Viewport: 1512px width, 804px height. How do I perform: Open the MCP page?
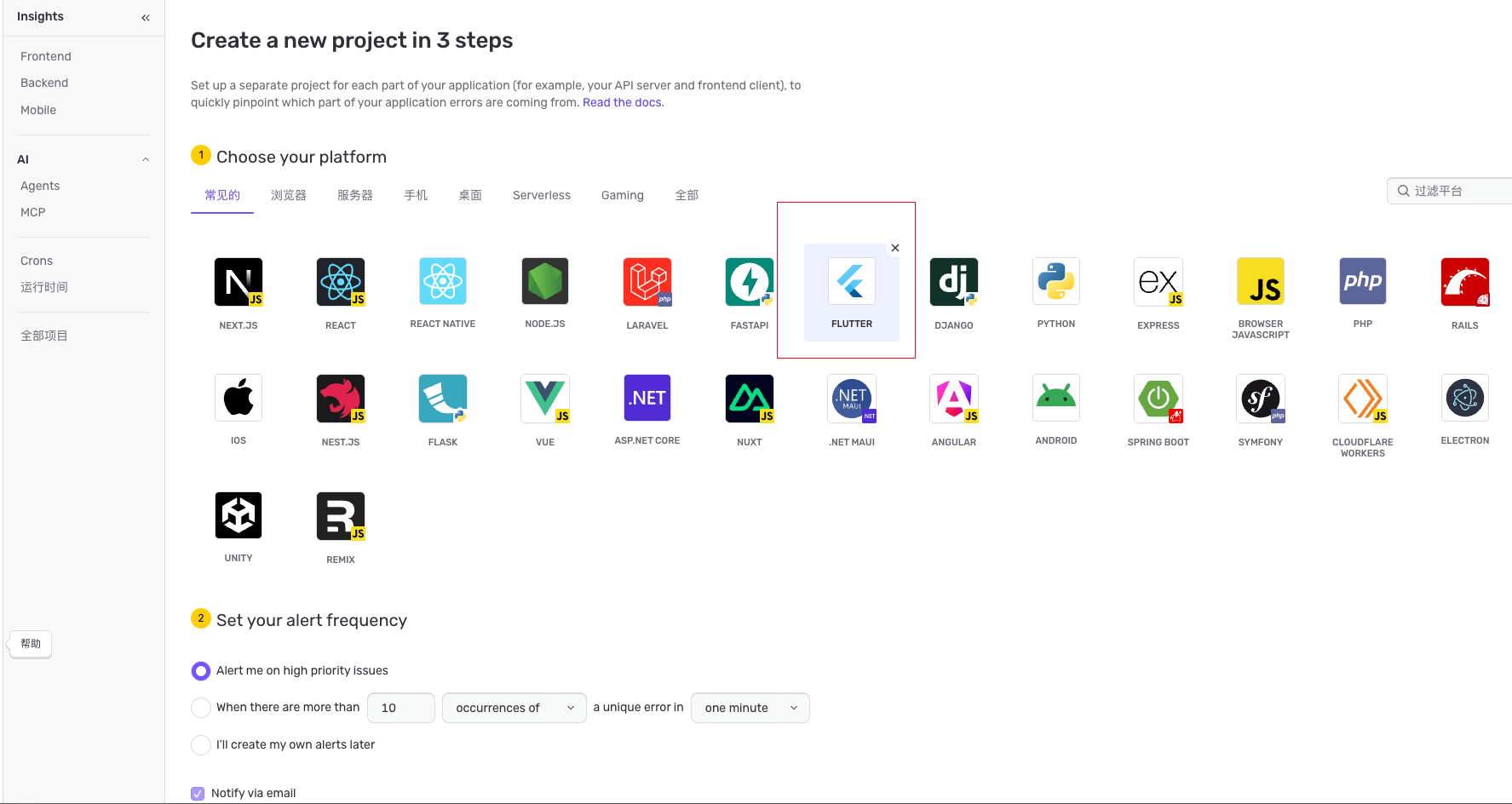coord(33,212)
